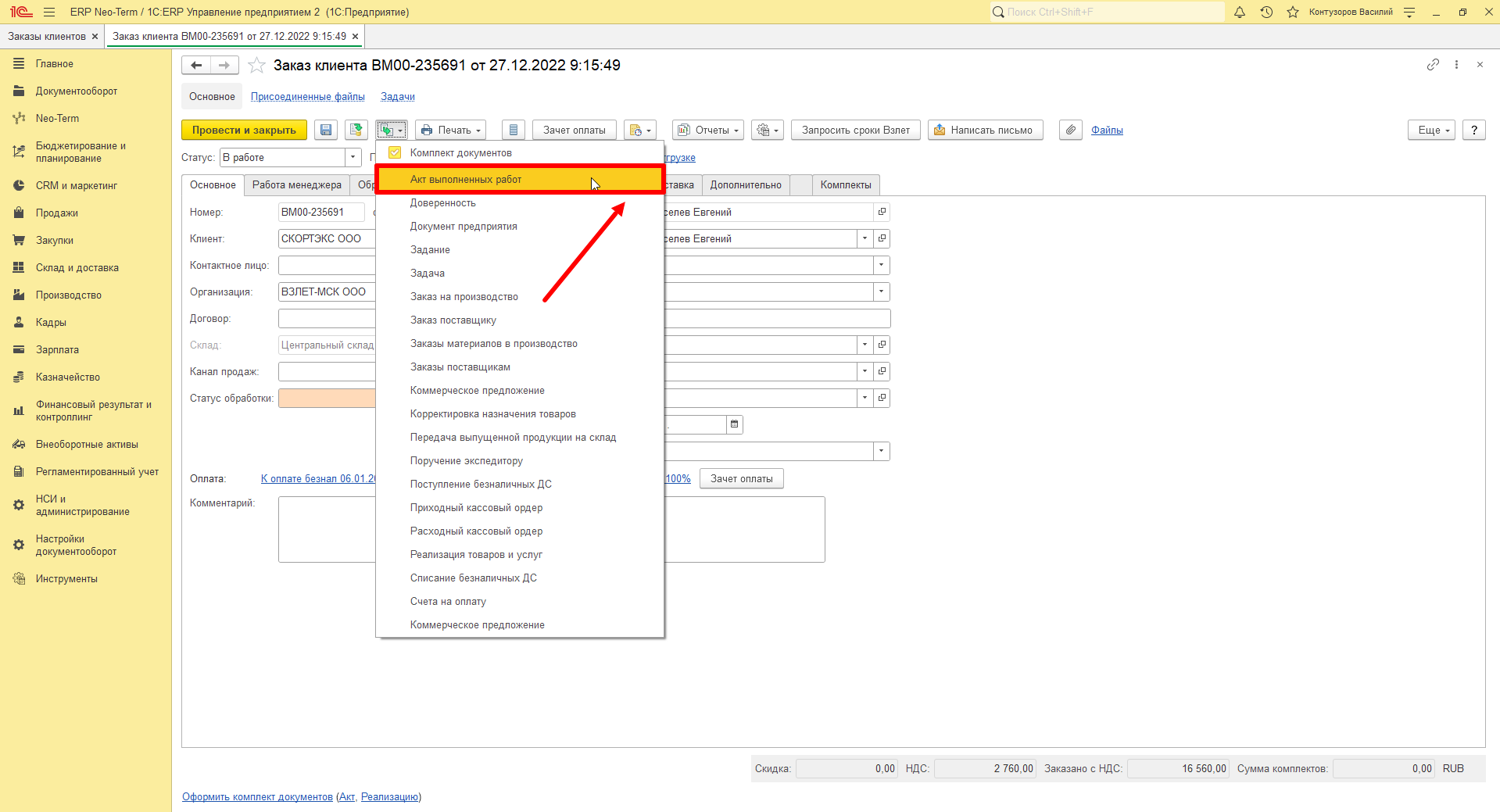Switch to Заказы клиентов window tab
This screenshot has width=1500, height=812.
point(47,37)
